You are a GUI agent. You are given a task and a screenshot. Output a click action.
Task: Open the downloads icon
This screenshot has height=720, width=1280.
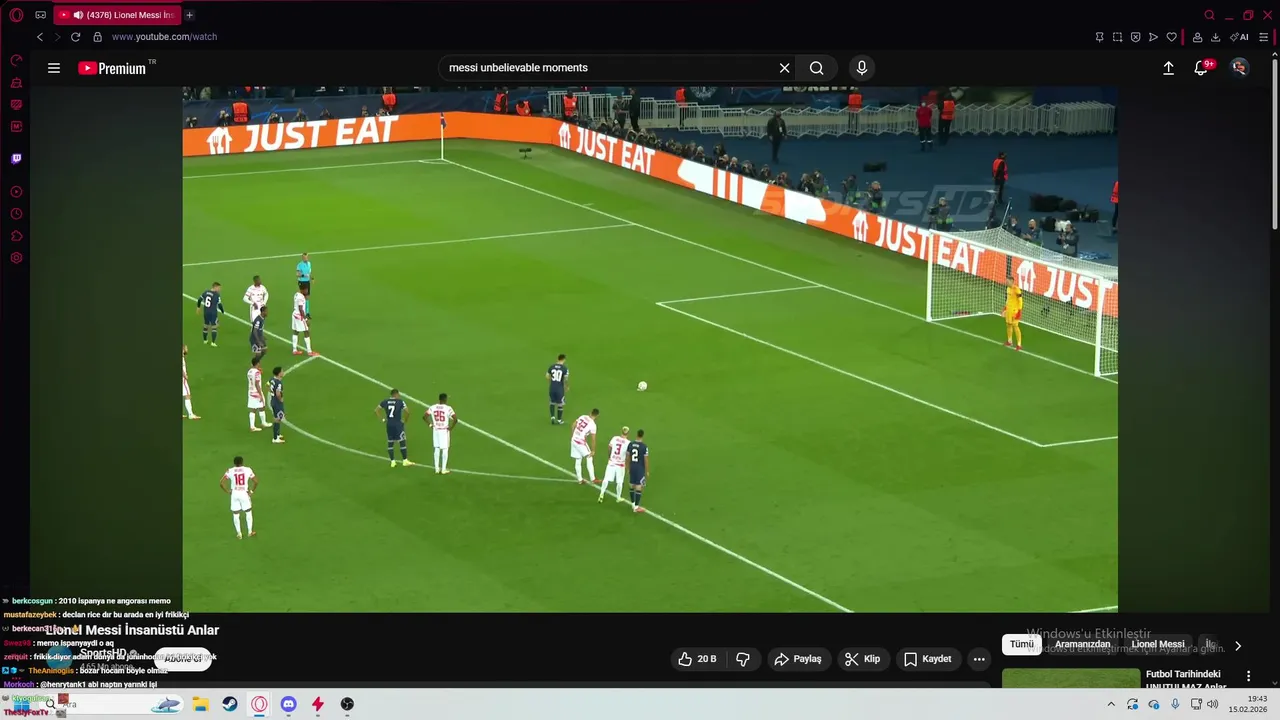coord(1215,37)
